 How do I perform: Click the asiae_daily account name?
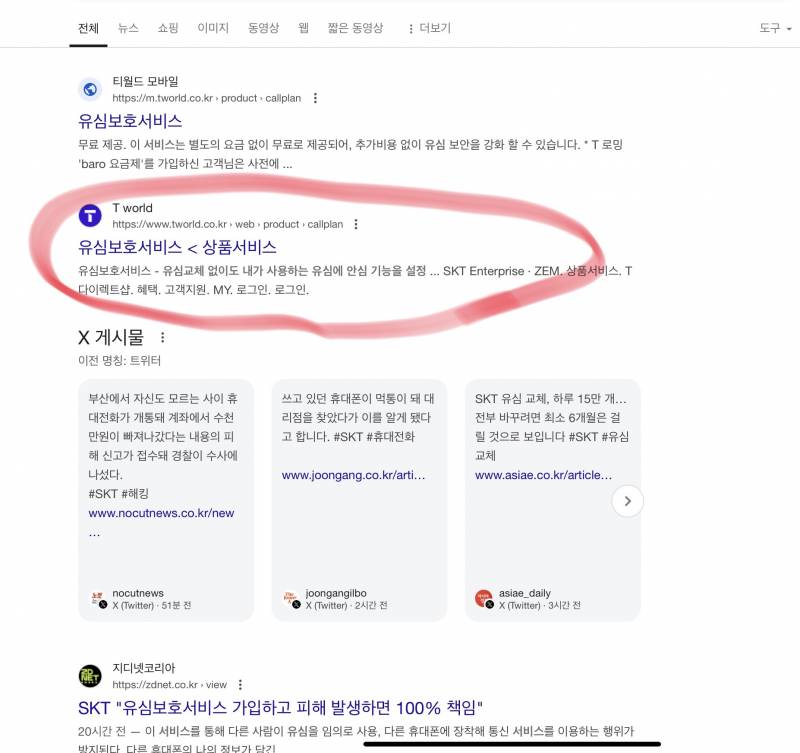[524, 593]
